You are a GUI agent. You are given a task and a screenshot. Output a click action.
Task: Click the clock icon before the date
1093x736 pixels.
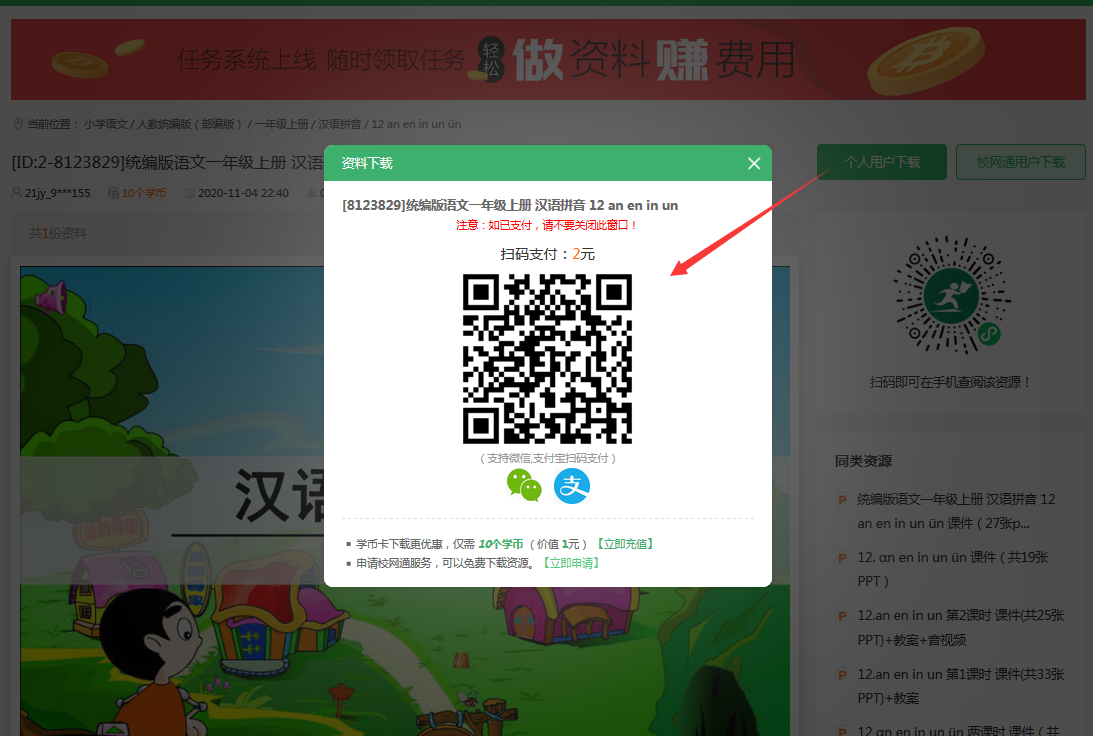189,193
